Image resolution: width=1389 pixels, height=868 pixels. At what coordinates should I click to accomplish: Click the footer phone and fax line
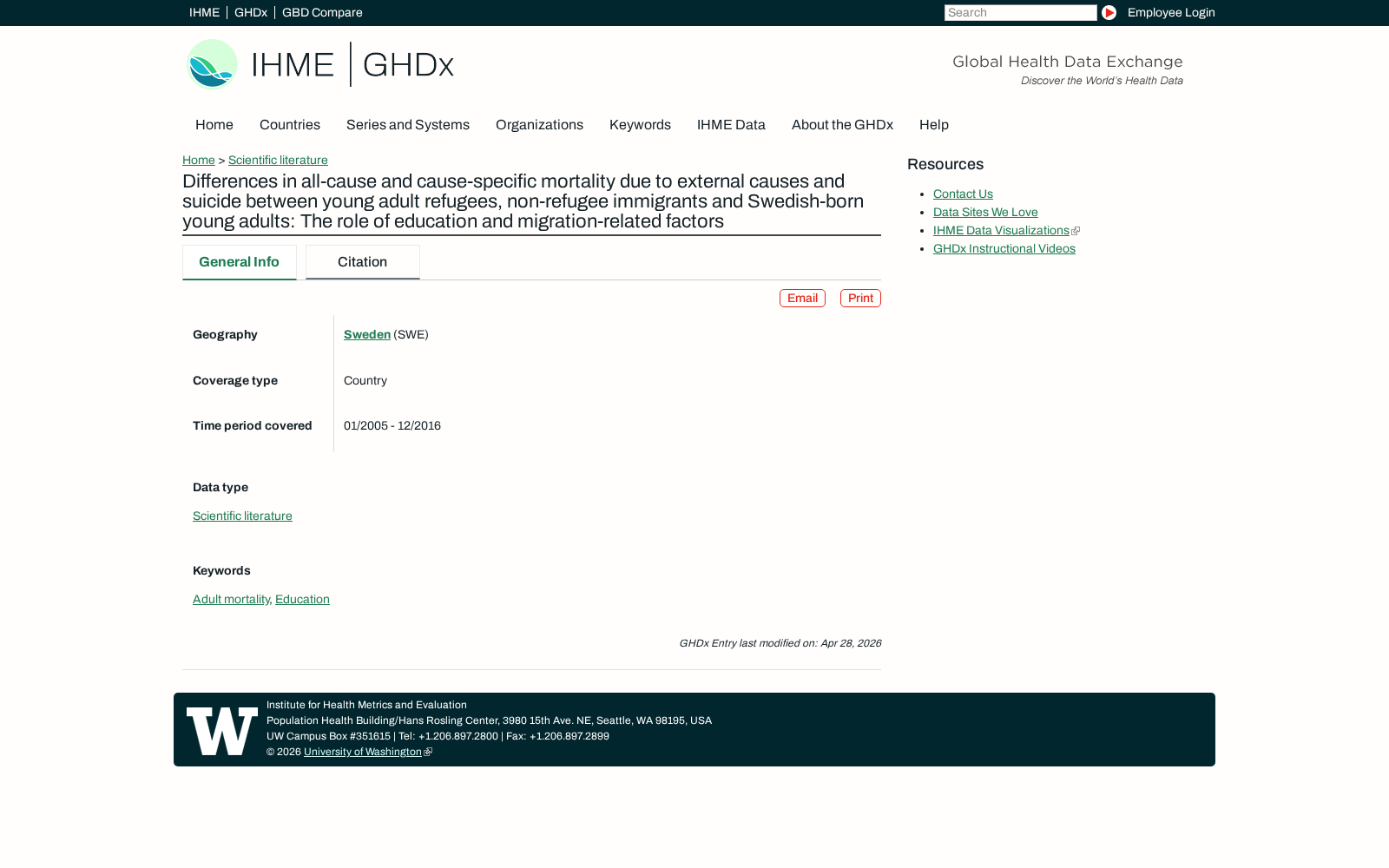438,736
